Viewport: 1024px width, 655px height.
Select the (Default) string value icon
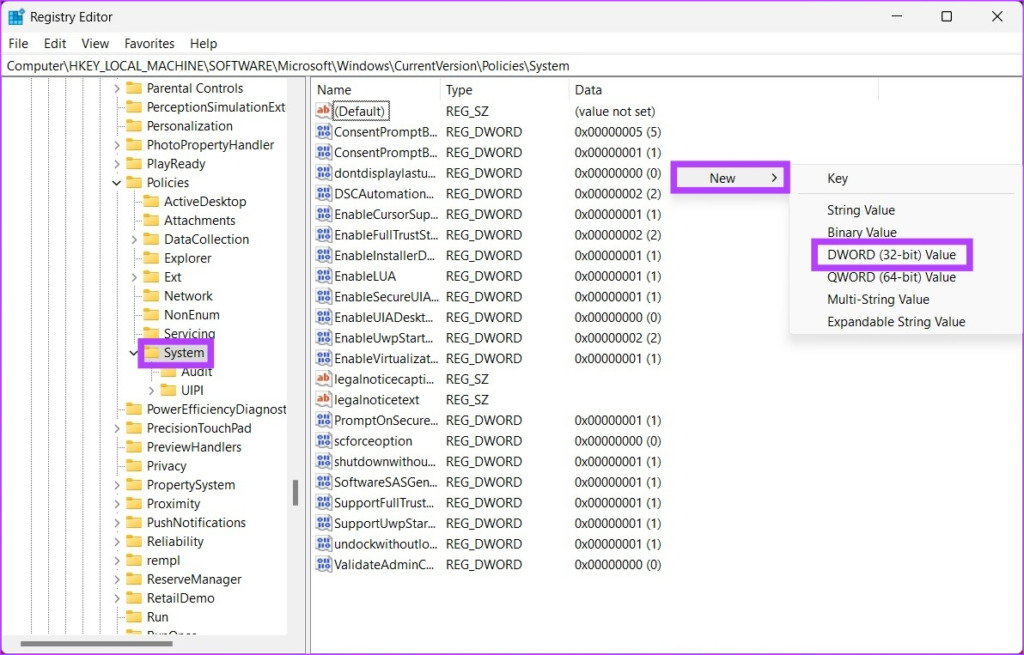pos(323,110)
